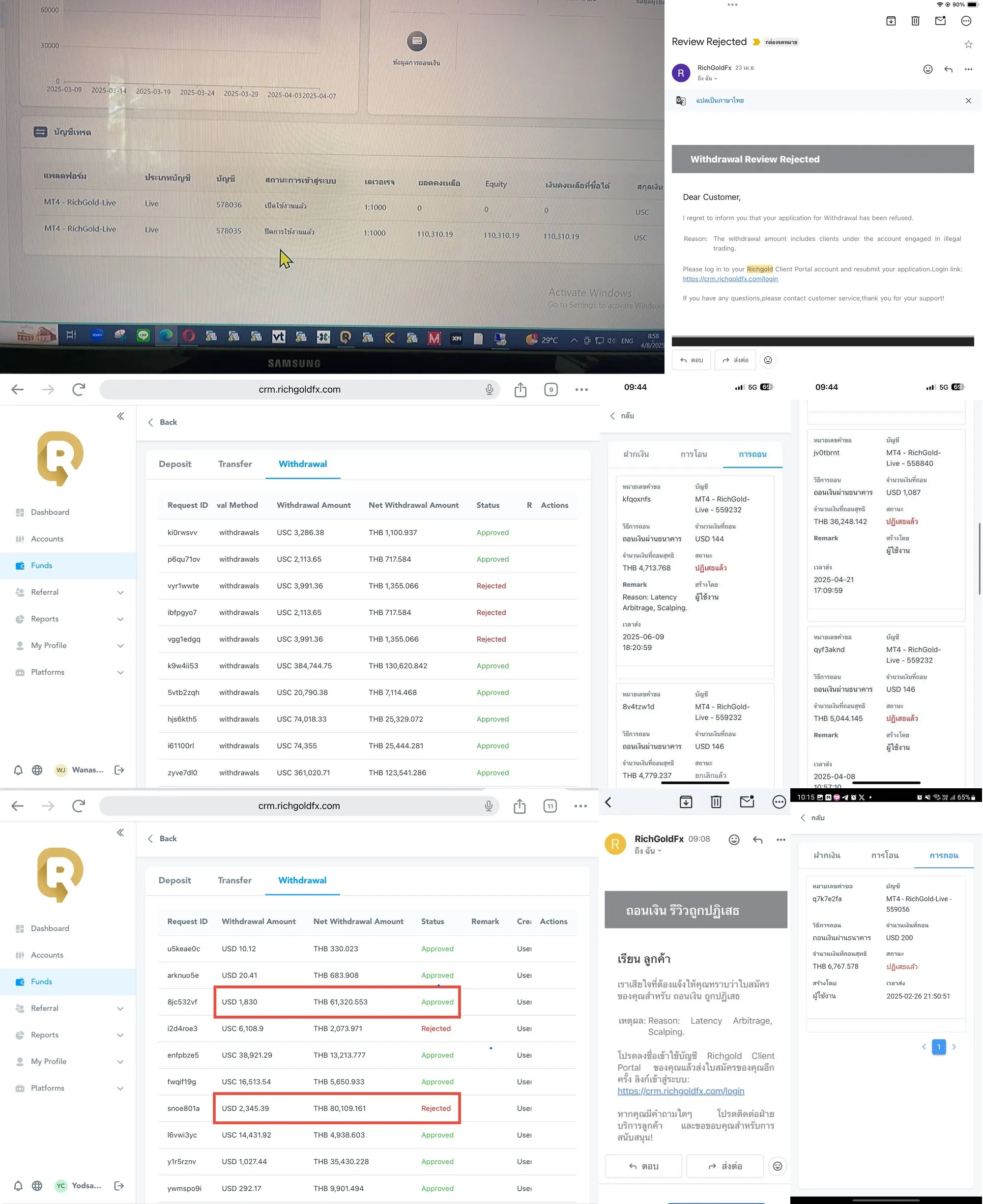This screenshot has height=1204, width=983.
Task: Click the ข้อมูลการถอนเงิน withdrawal info icon
Action: [417, 41]
